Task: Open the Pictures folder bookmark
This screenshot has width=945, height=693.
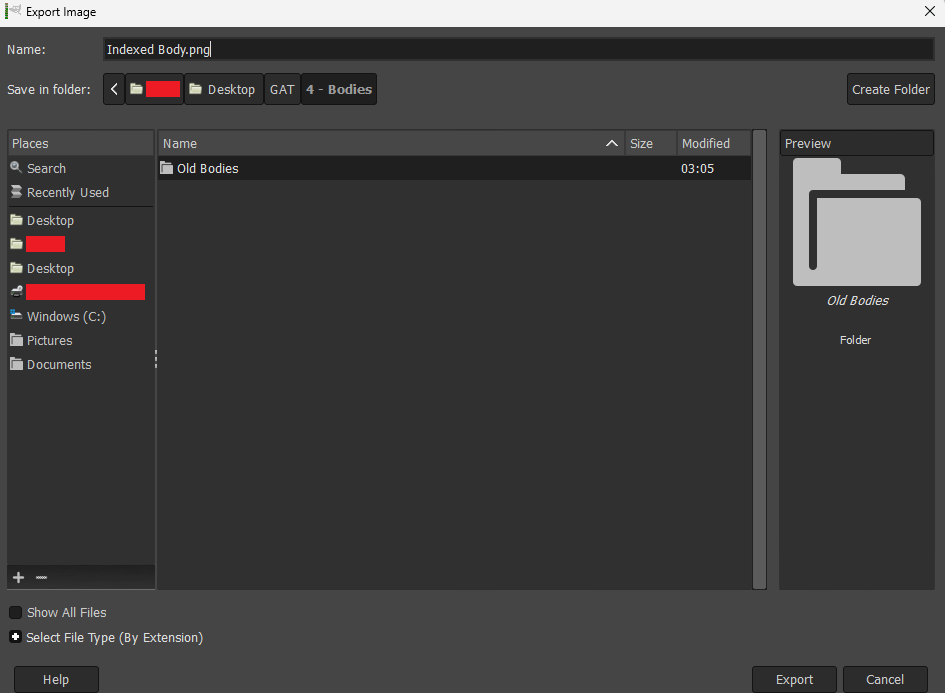Action: pyautogui.click(x=49, y=340)
